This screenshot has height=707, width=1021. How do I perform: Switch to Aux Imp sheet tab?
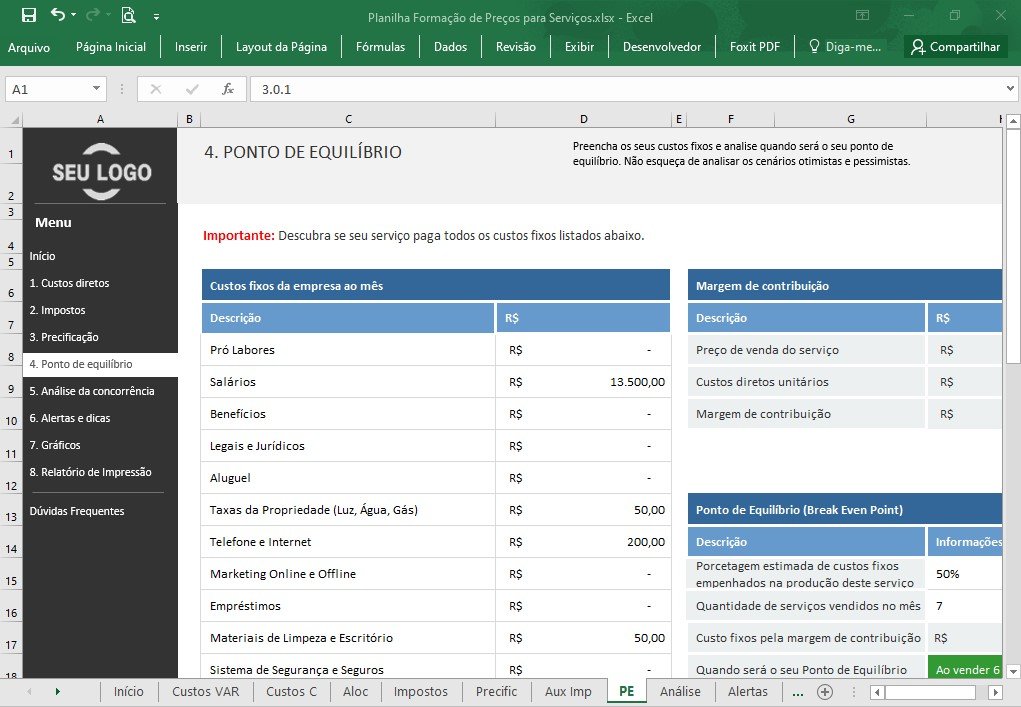[568, 691]
